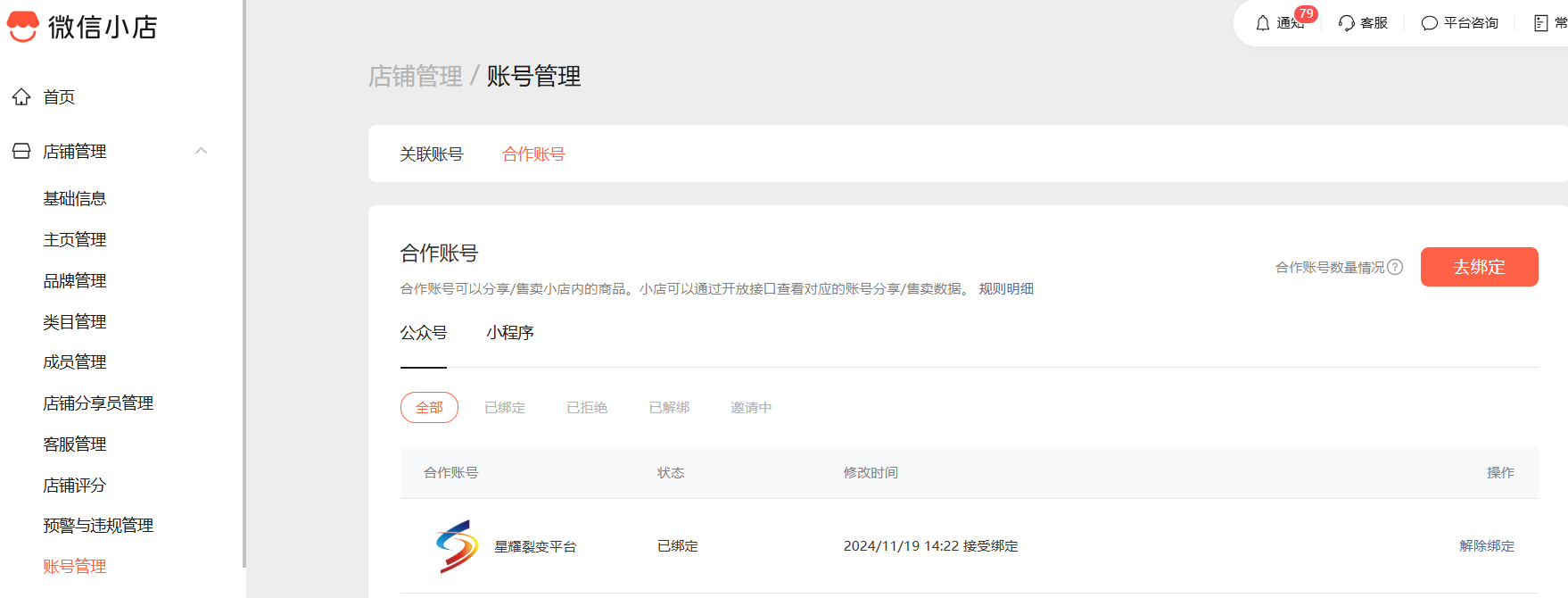
Task: Click the 微信小店 logo icon
Action: pos(22,27)
